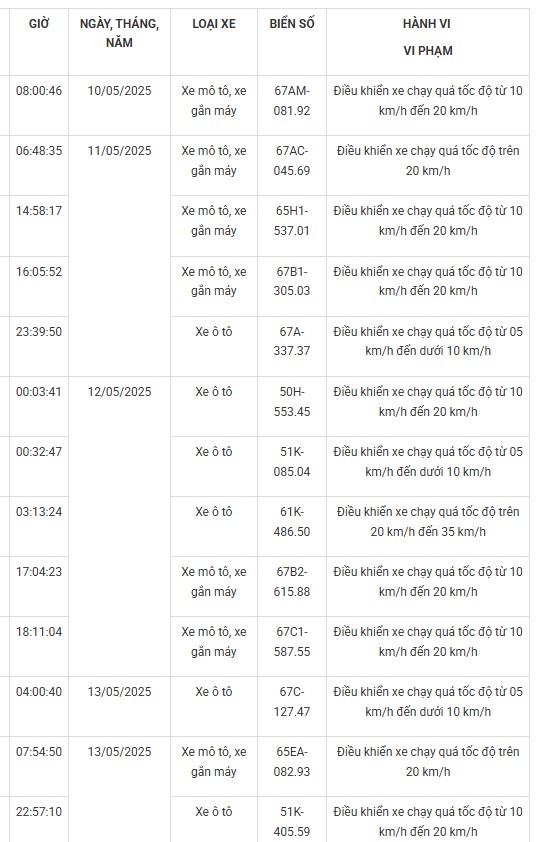Click the LOẠI XE column header
Screen dimensions: 553x842
[214, 24]
